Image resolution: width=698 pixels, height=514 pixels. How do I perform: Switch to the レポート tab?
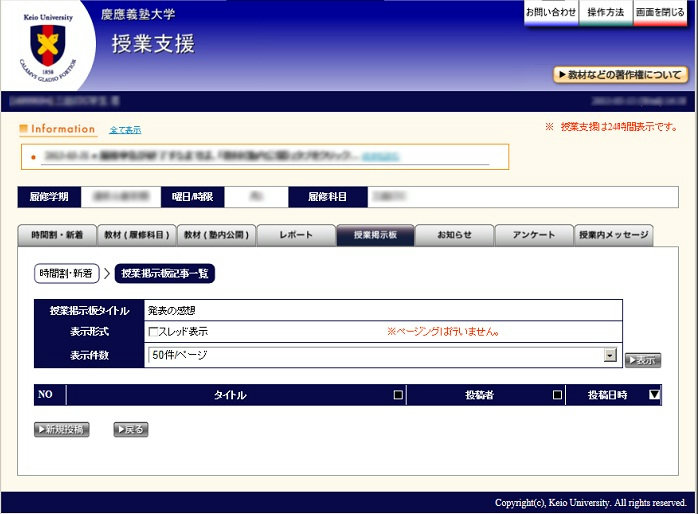point(296,235)
